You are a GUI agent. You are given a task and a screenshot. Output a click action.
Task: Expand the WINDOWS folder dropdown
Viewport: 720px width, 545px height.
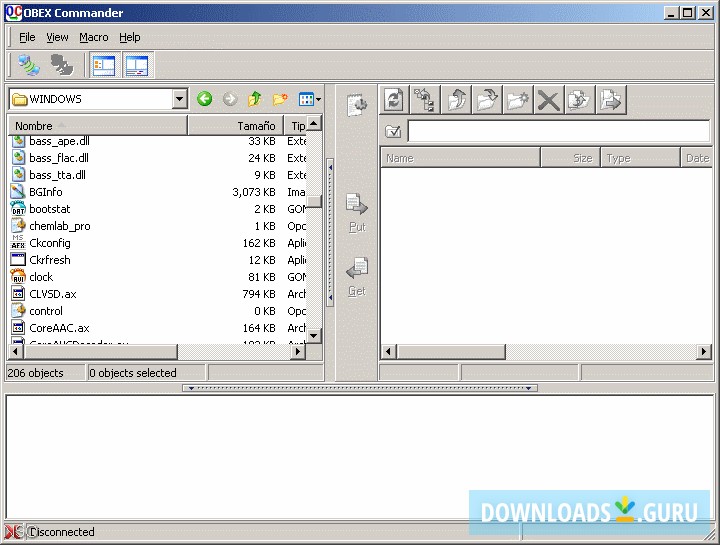tap(180, 99)
